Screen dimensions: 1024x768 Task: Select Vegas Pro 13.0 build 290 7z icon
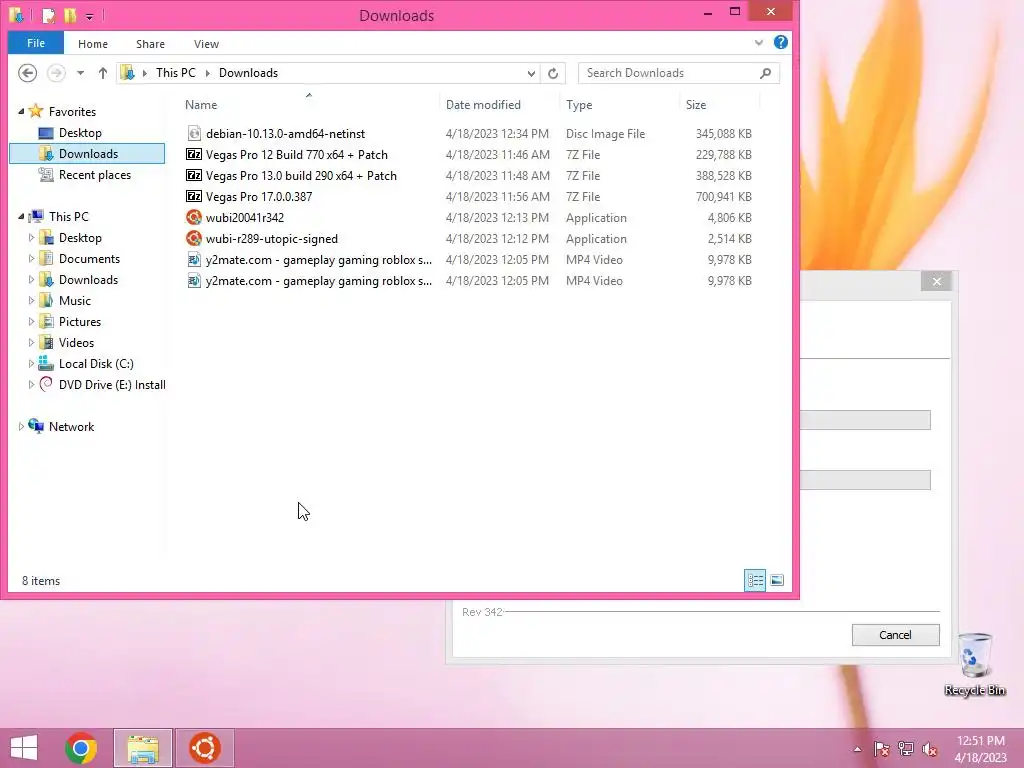point(194,176)
